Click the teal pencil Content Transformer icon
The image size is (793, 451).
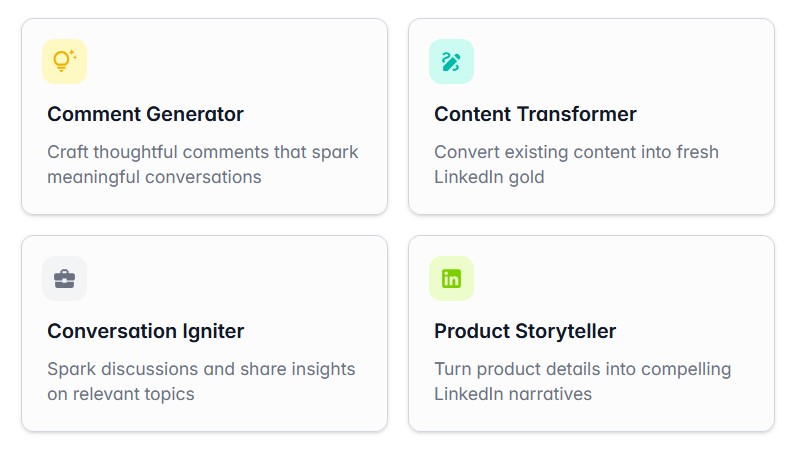coord(451,61)
